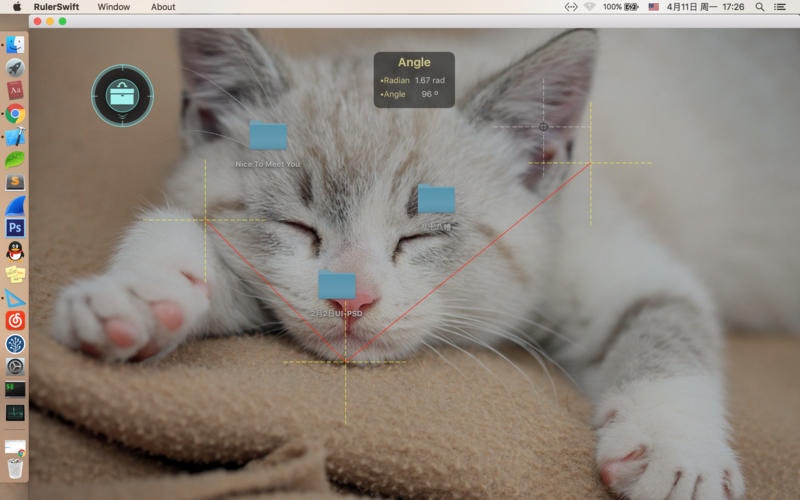The width and height of the screenshot is (800, 500).
Task: Launch Google Chrome from the dock
Action: point(15,114)
